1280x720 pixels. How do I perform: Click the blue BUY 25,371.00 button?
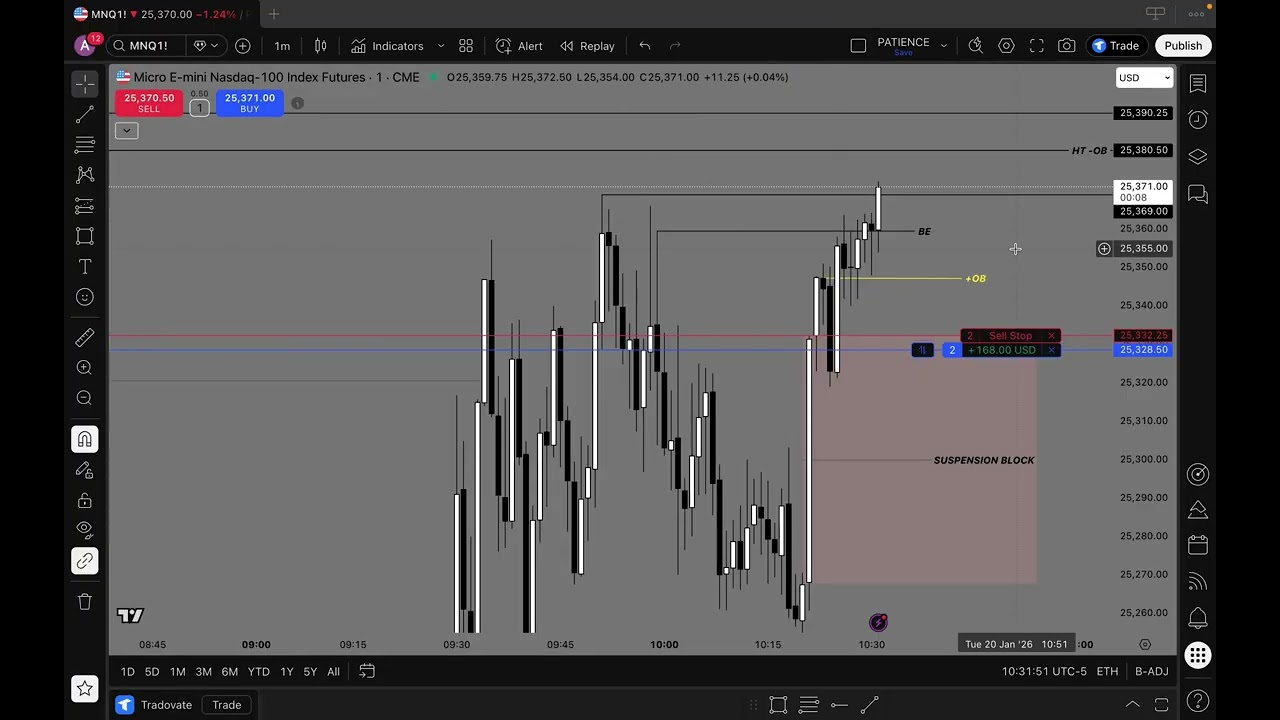[x=249, y=103]
